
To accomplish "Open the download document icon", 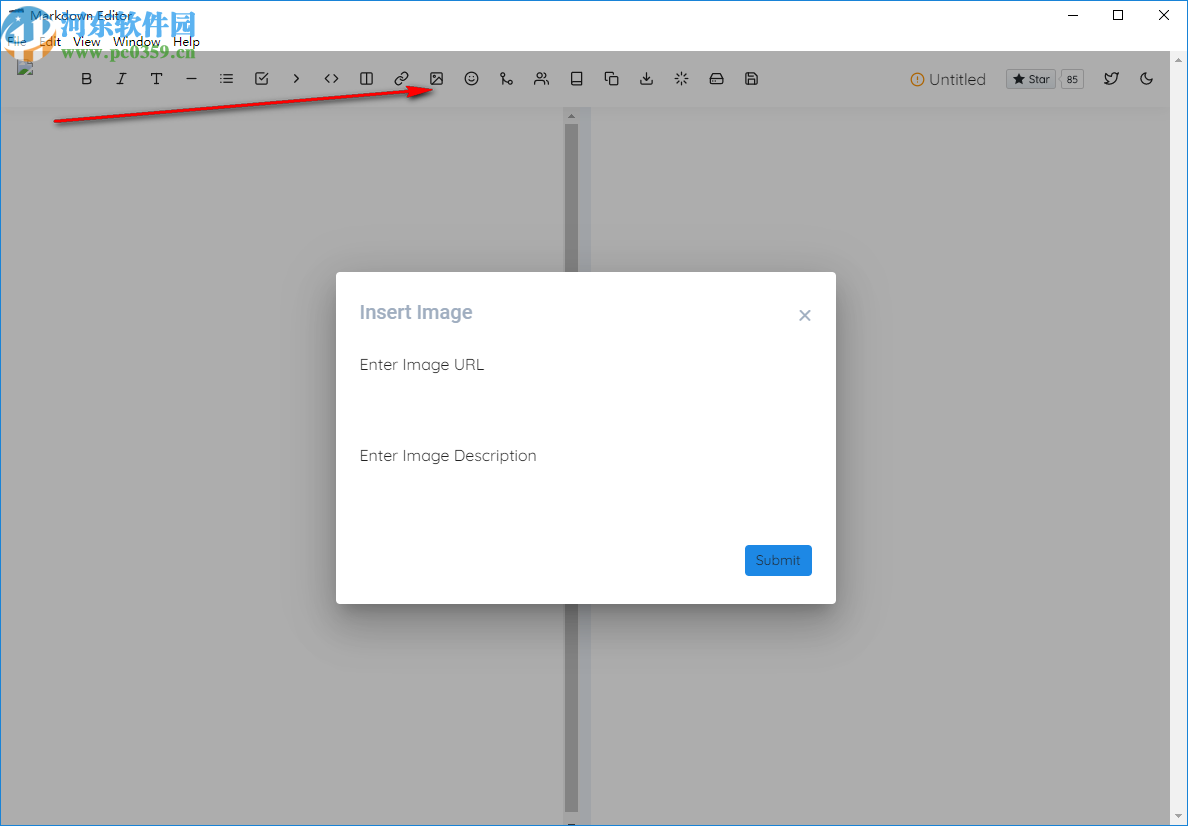I will pyautogui.click(x=646, y=78).
